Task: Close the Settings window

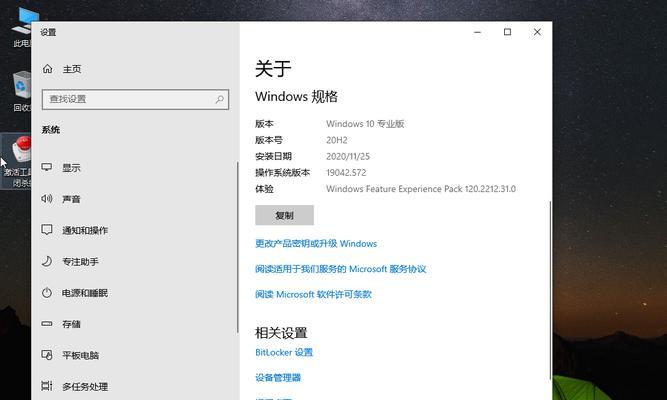Action: pyautogui.click(x=537, y=32)
